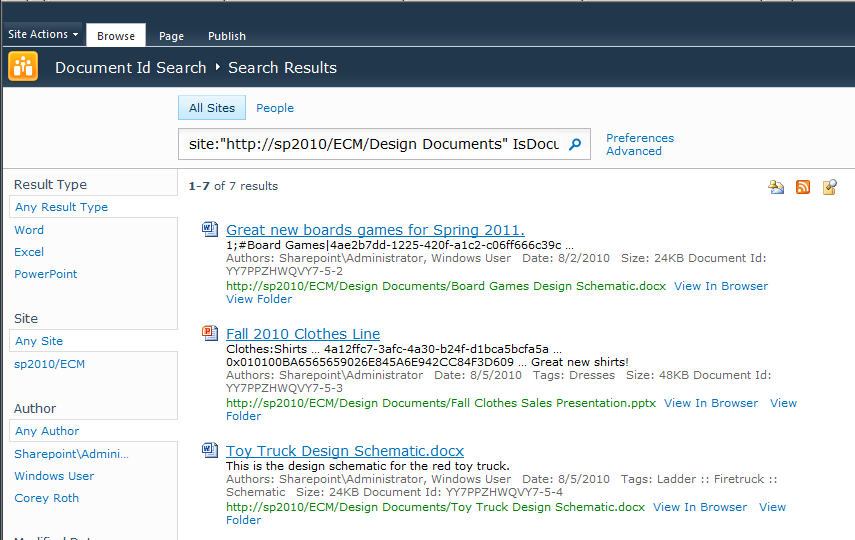Switch to the Page tab
The image size is (855, 540).
[171, 36]
